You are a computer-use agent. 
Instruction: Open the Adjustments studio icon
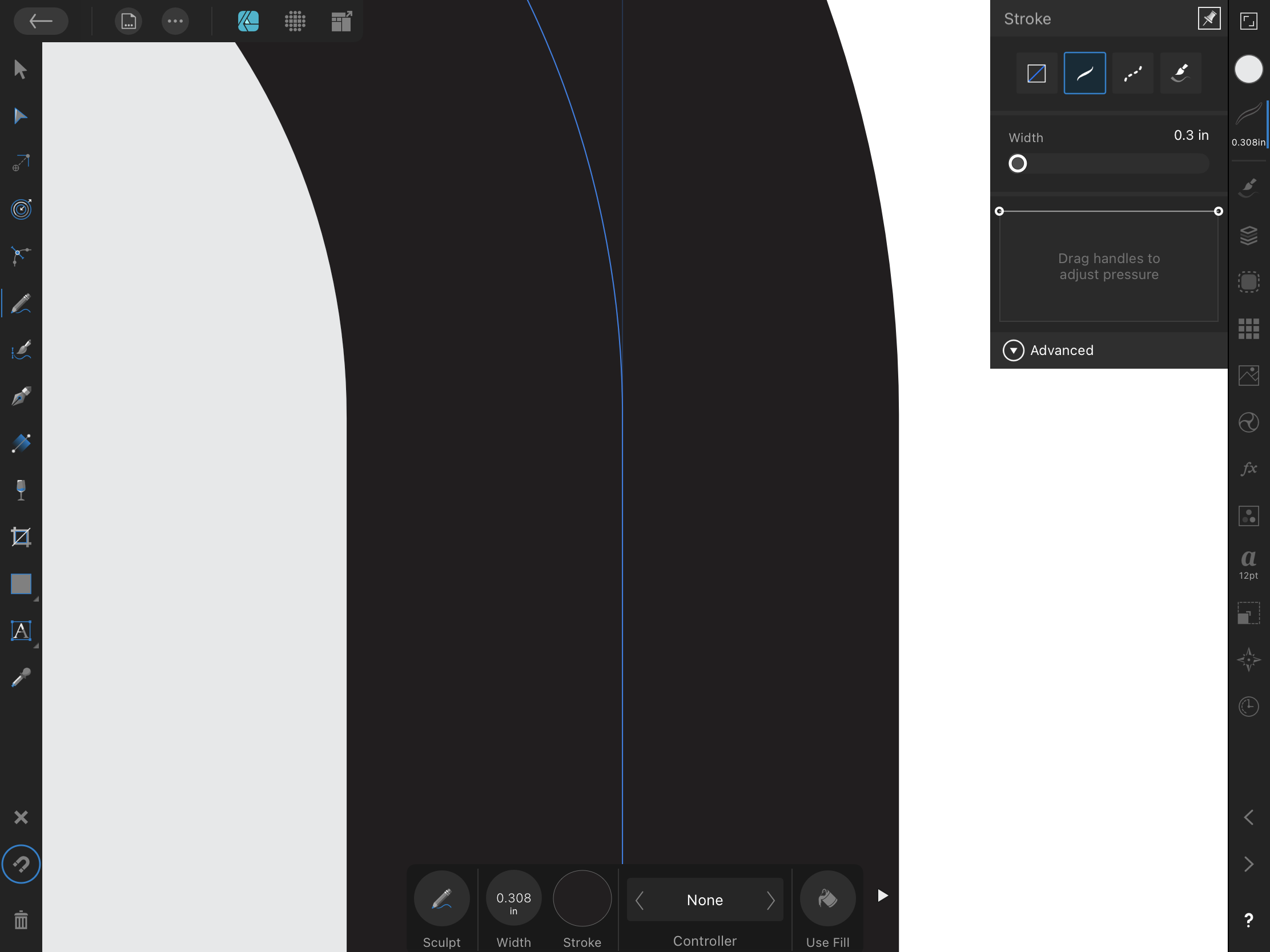coord(1249,423)
